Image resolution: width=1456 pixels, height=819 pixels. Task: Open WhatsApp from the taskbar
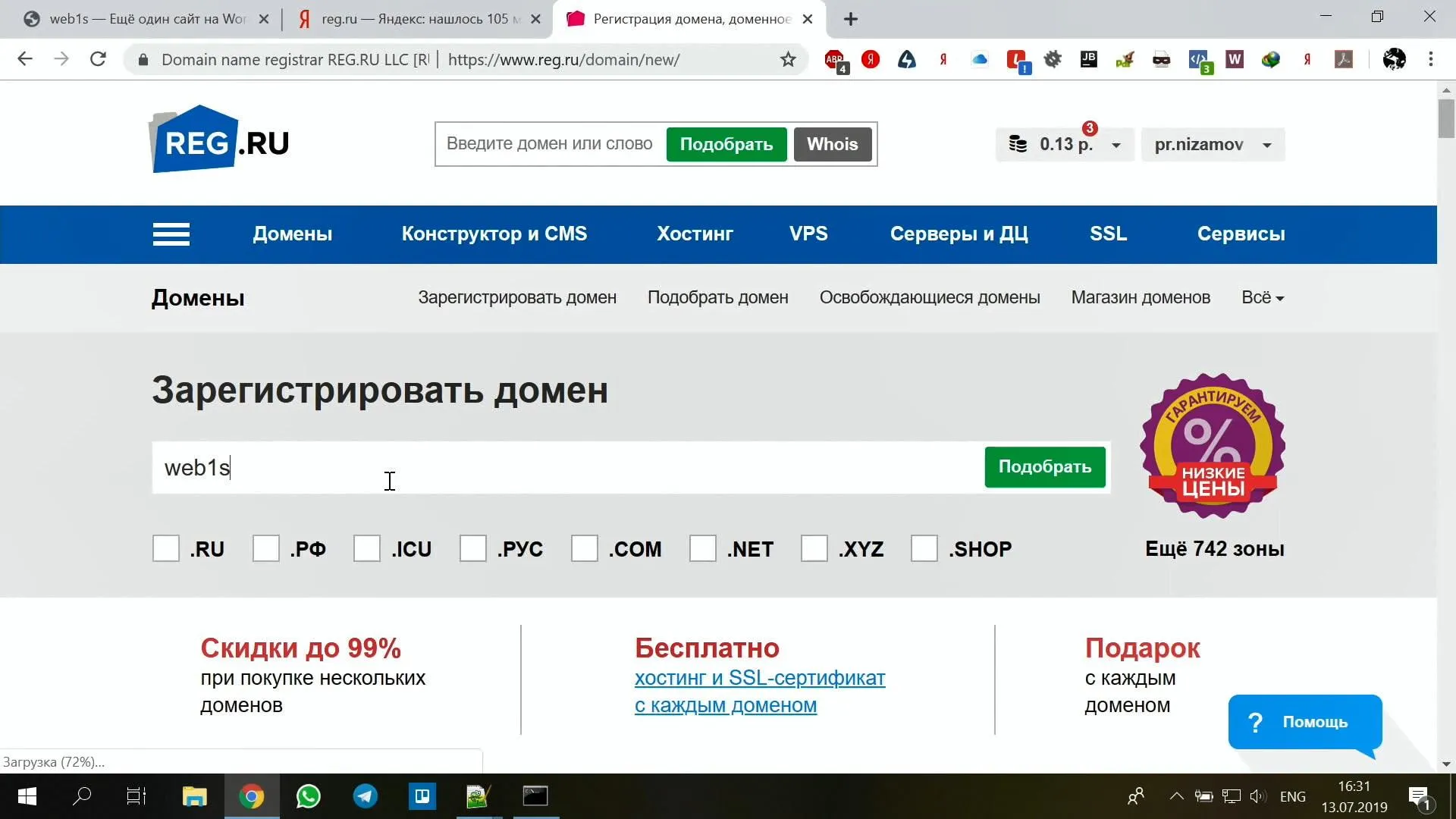(308, 796)
